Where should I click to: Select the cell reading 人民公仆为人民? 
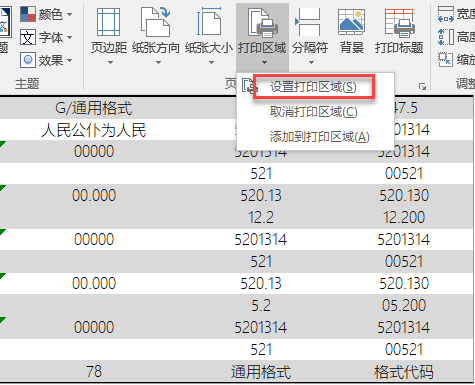94,130
